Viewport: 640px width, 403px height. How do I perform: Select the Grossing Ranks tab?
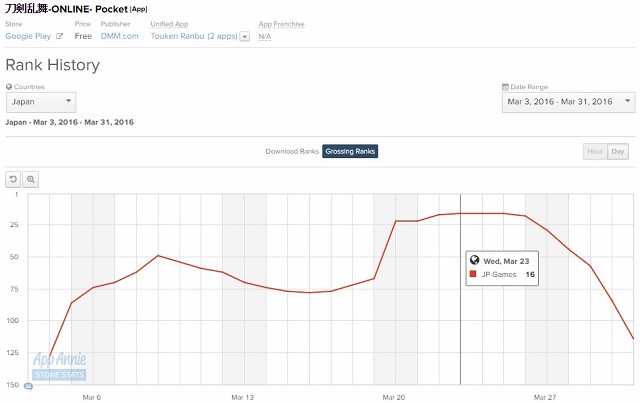350,151
